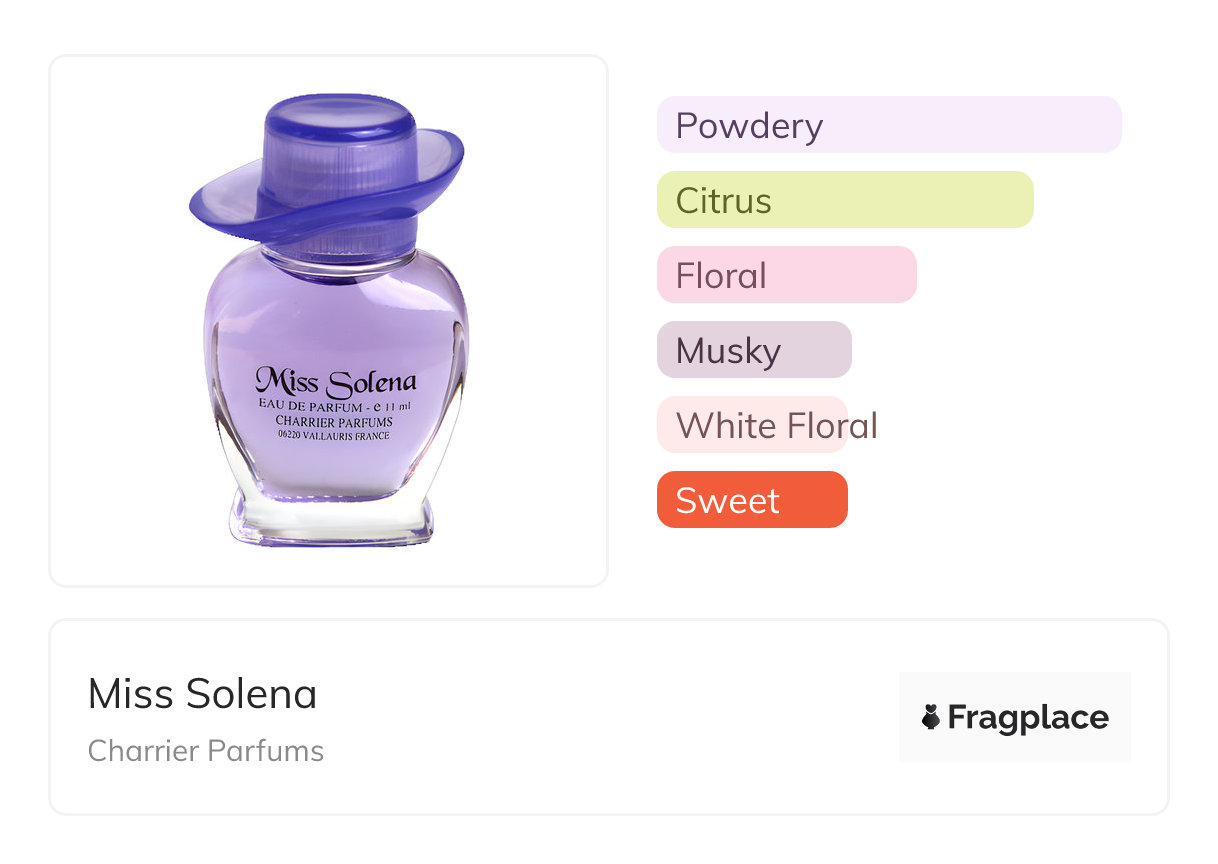Click the script "Miss Solena" on the bottle
The image size is (1218, 864).
pyautogui.click(x=335, y=381)
